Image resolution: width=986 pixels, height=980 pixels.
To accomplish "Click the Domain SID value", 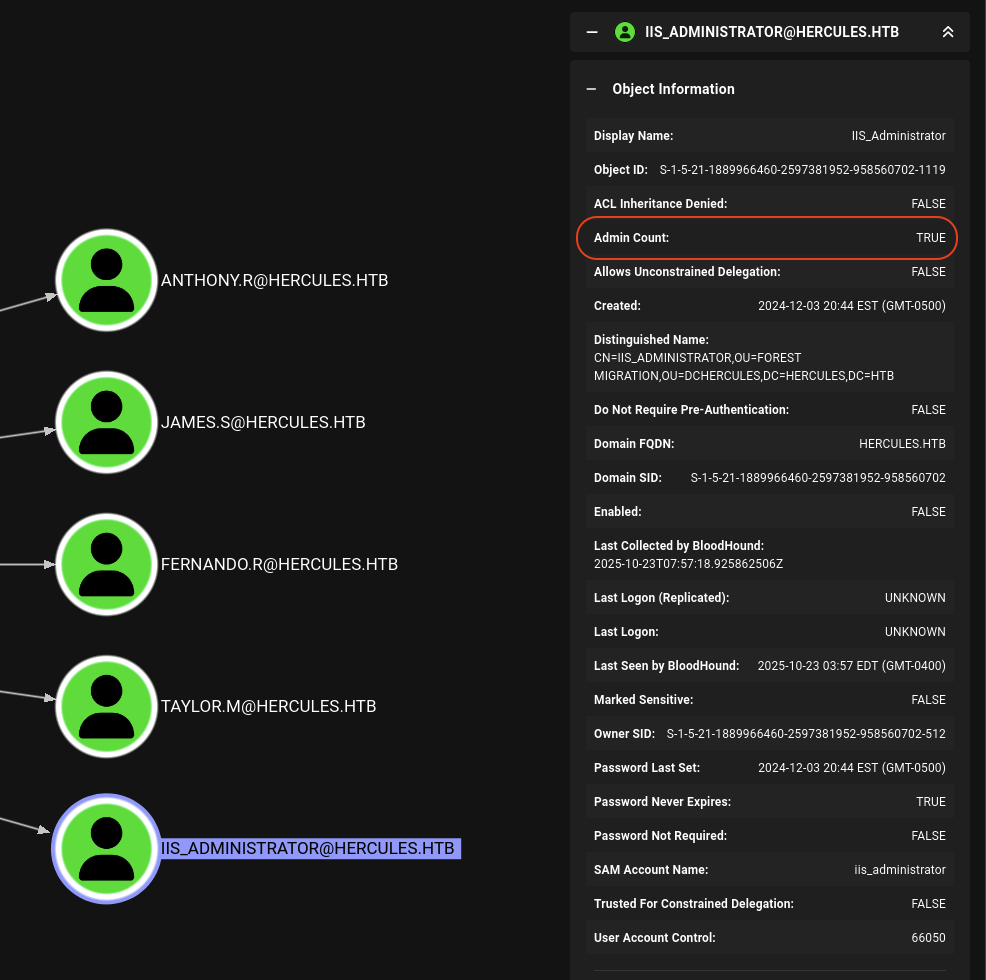I will tap(818, 478).
